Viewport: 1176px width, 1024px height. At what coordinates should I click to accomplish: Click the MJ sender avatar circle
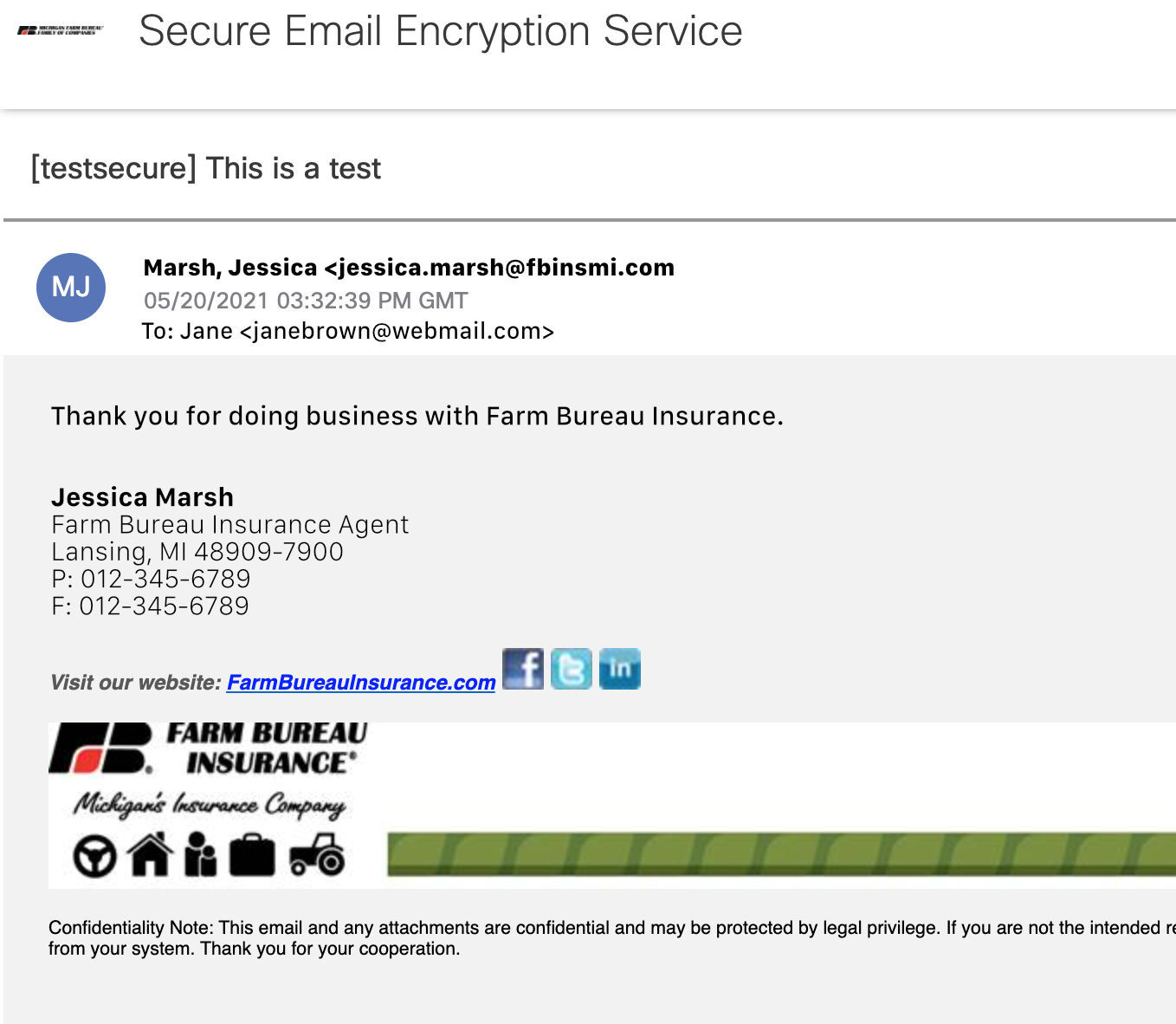(x=71, y=288)
